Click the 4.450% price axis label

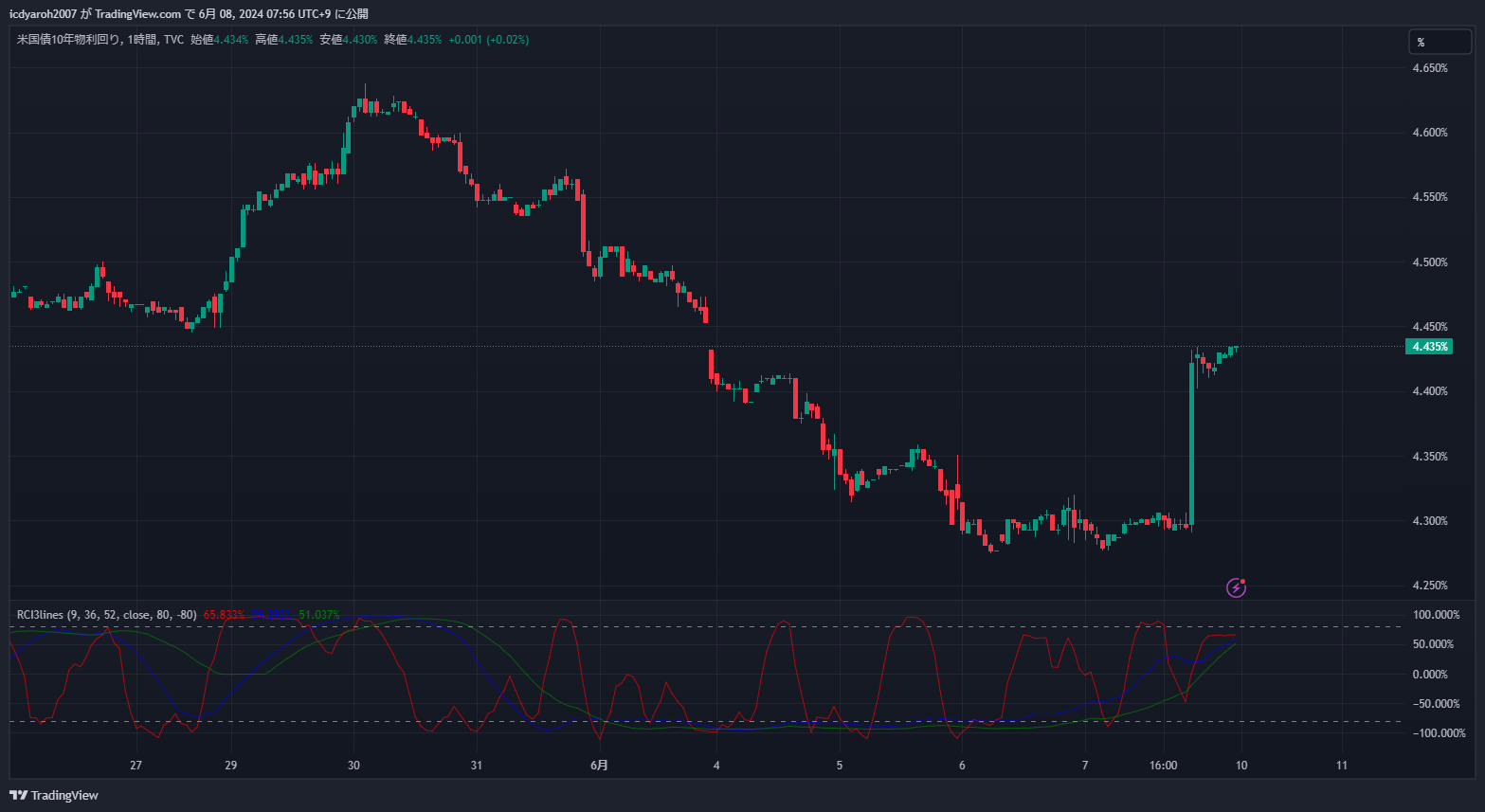pos(1430,327)
